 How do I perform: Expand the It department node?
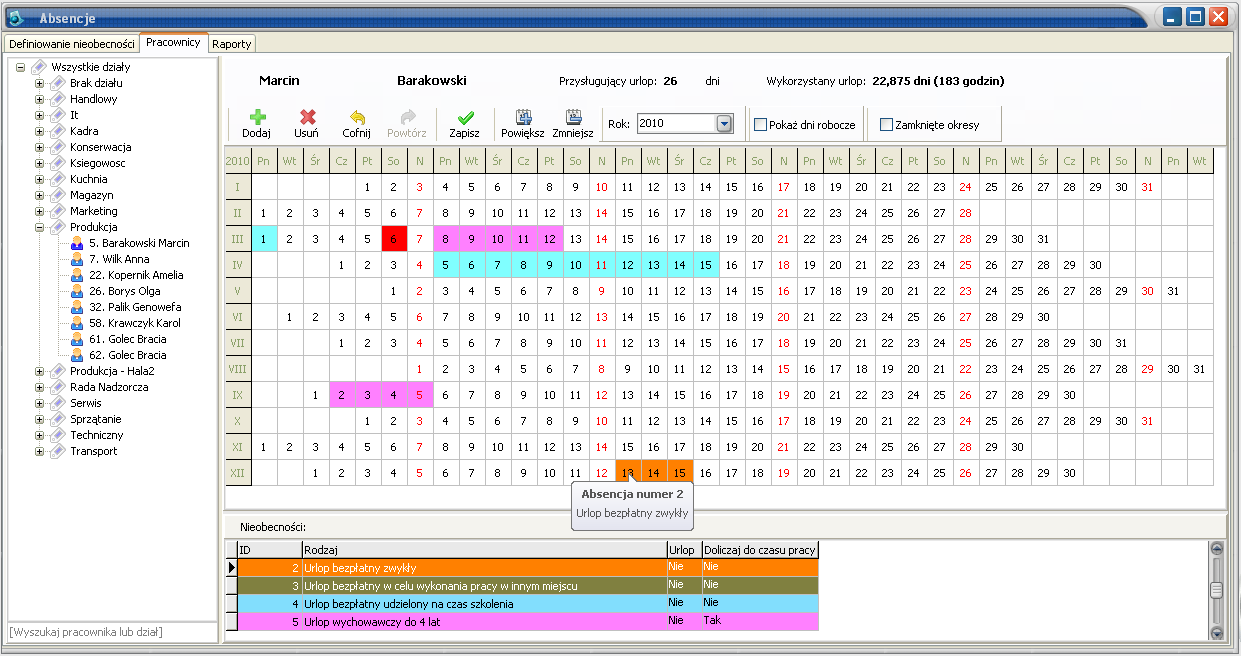[40, 115]
